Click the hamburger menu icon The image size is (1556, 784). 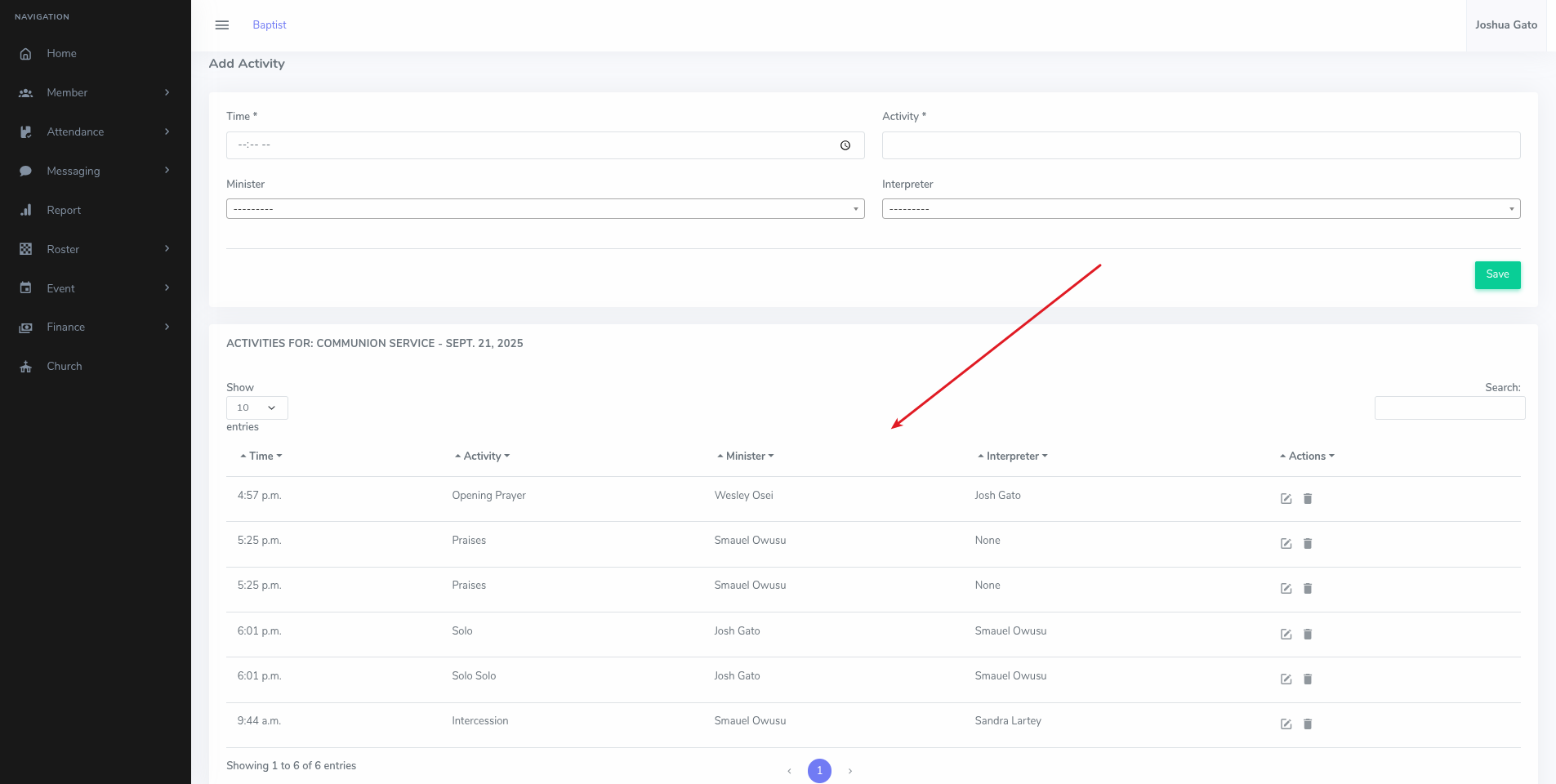221,25
